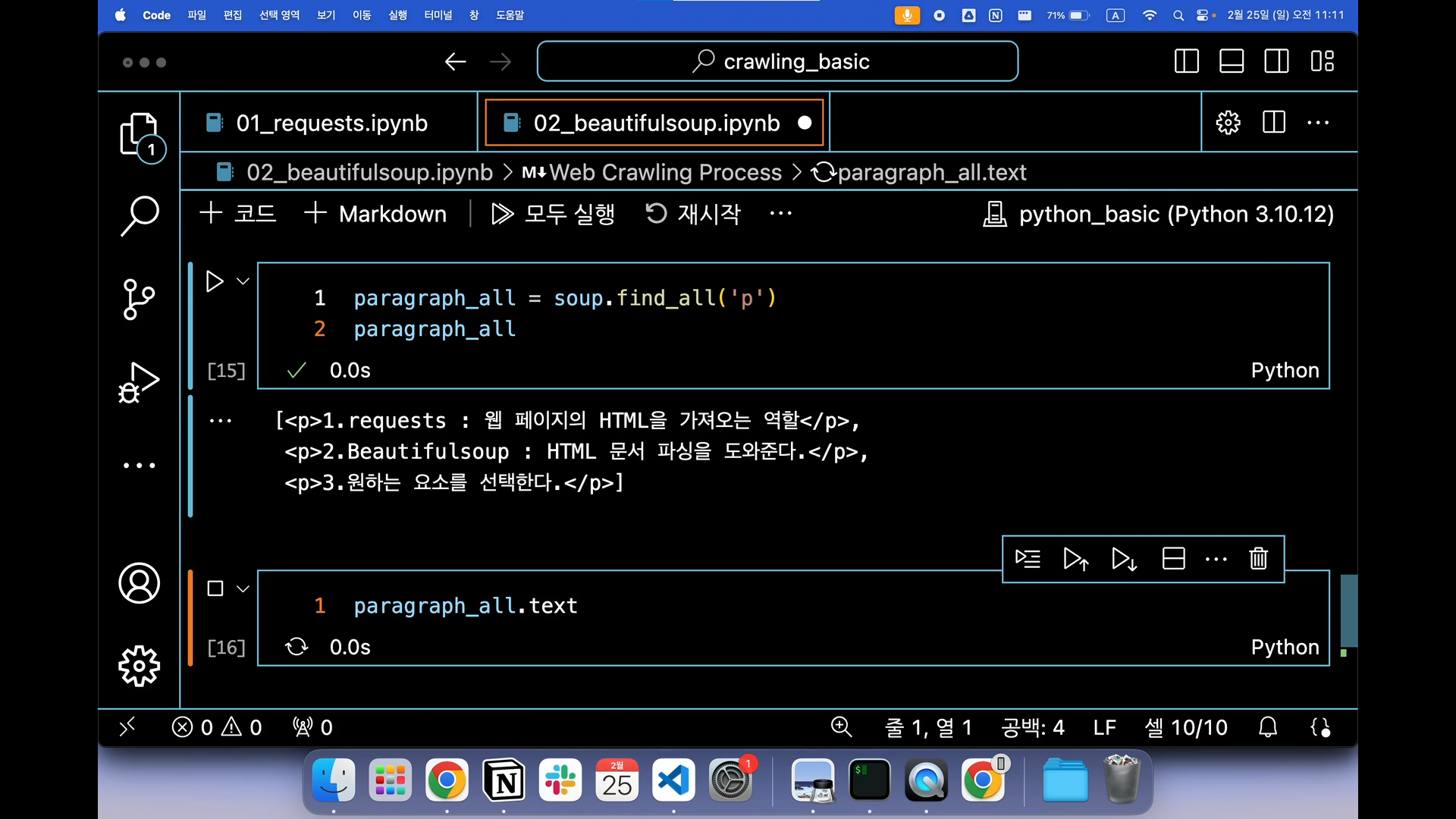The width and height of the screenshot is (1456, 819).
Task: Toggle the secondary sidebar layout
Action: point(1276,61)
